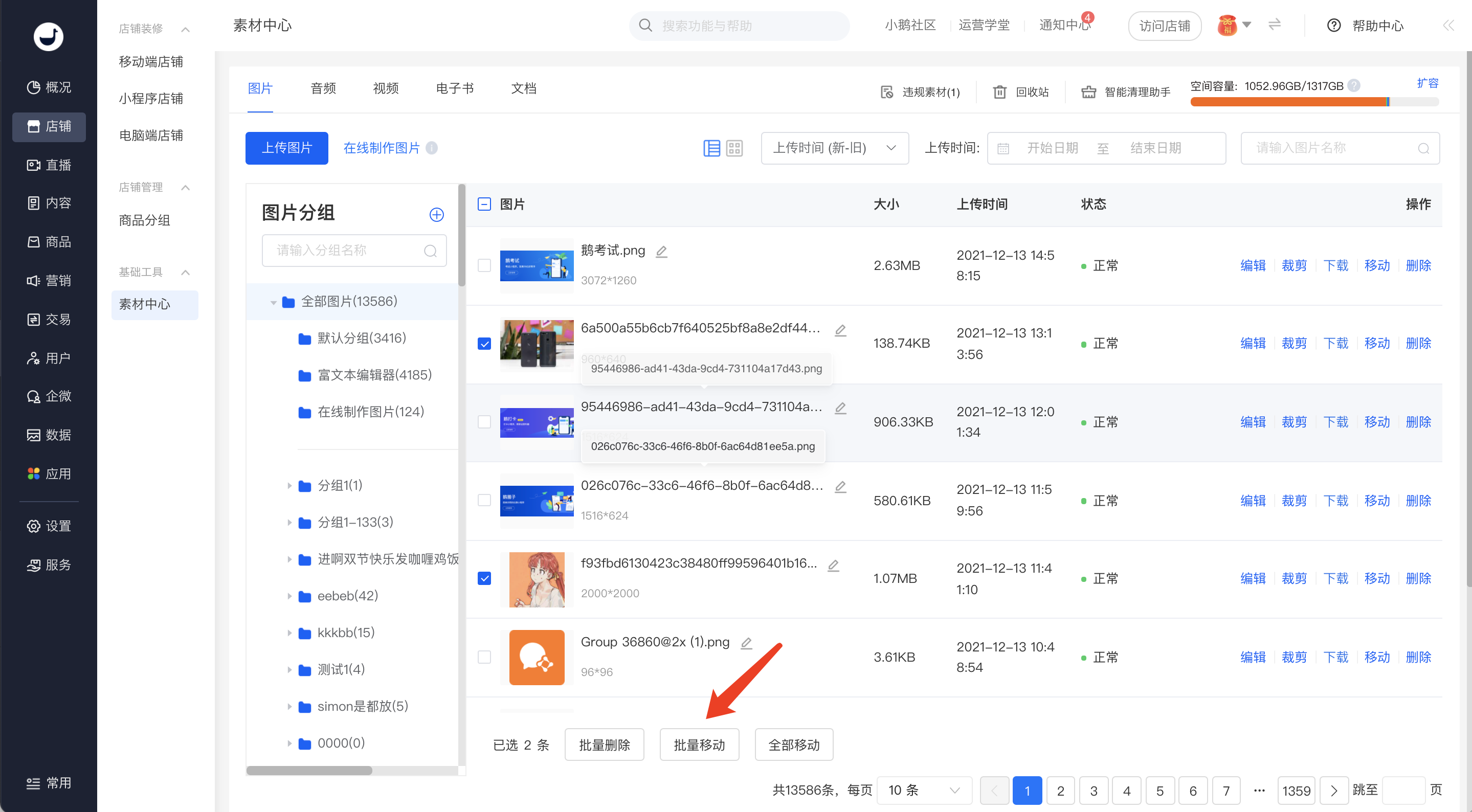This screenshot has height=812, width=1472.
Task: Click the 帮助中心 help icon
Action: point(1334,25)
